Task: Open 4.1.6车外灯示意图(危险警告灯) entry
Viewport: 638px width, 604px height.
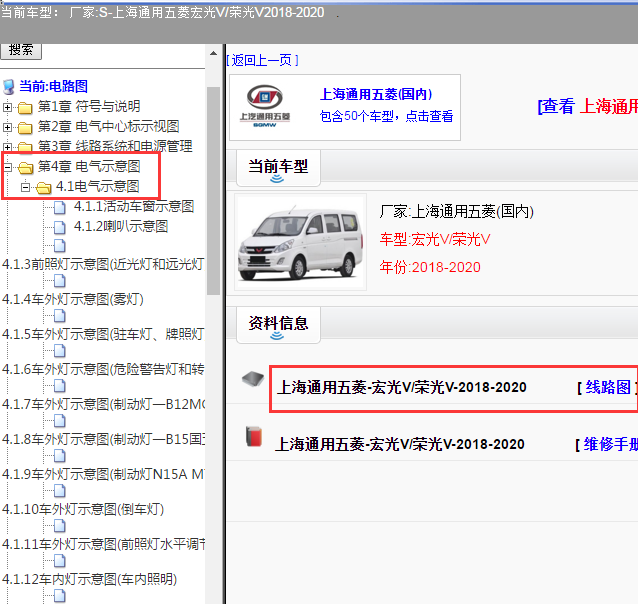Action: tap(103, 370)
